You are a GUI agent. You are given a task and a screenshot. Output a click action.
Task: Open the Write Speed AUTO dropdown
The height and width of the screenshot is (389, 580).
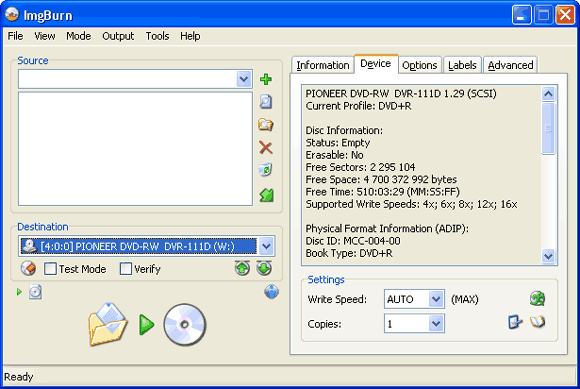click(436, 299)
